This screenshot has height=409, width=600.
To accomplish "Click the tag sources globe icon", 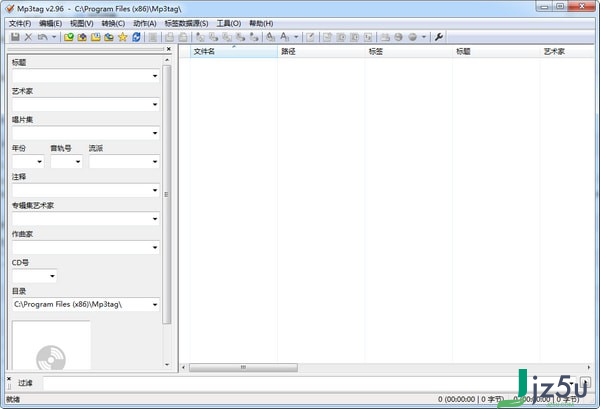I will (412, 37).
